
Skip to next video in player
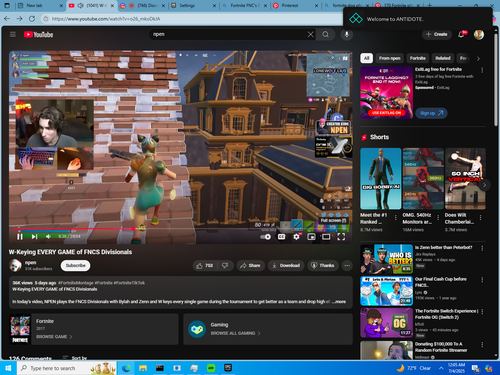coord(34,236)
